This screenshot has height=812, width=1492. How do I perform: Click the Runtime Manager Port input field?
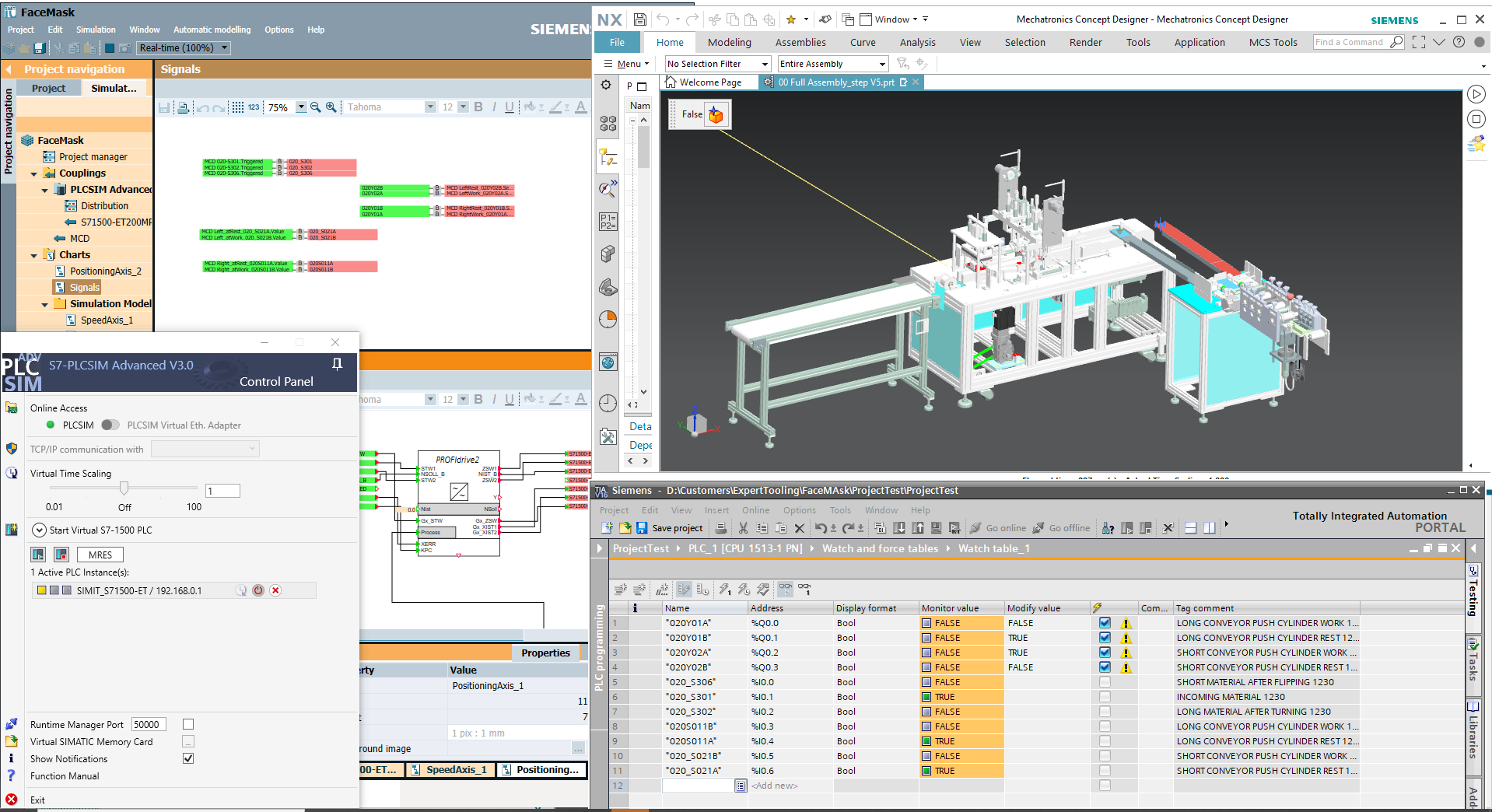click(149, 724)
